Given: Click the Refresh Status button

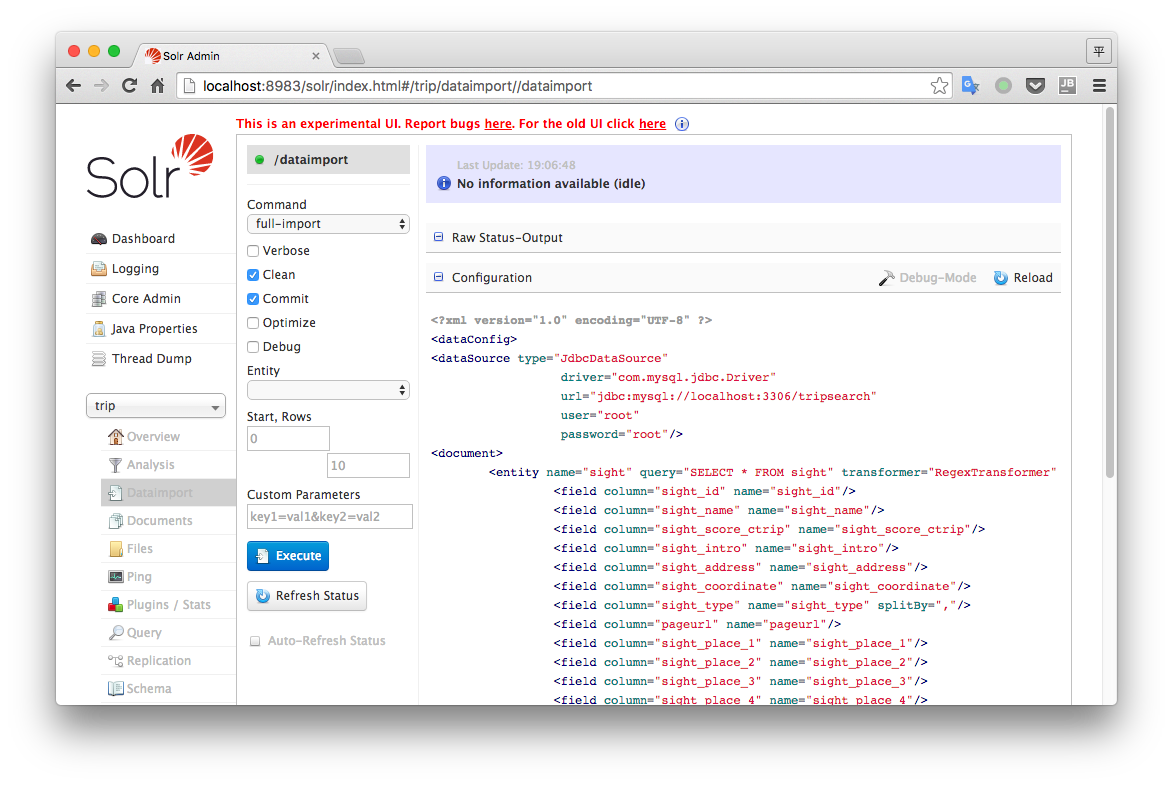Looking at the screenshot, I should tap(307, 596).
